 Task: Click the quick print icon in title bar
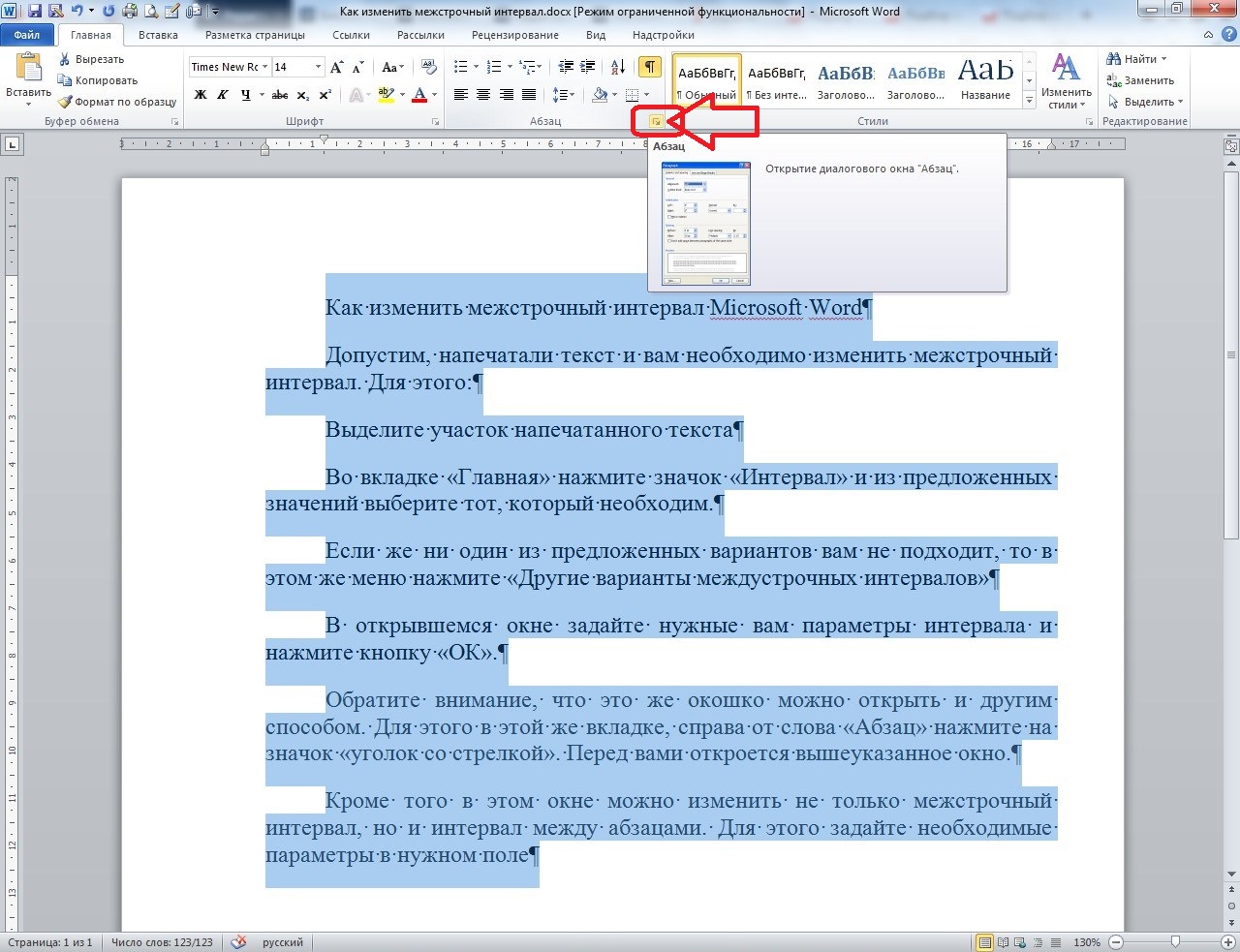click(130, 12)
